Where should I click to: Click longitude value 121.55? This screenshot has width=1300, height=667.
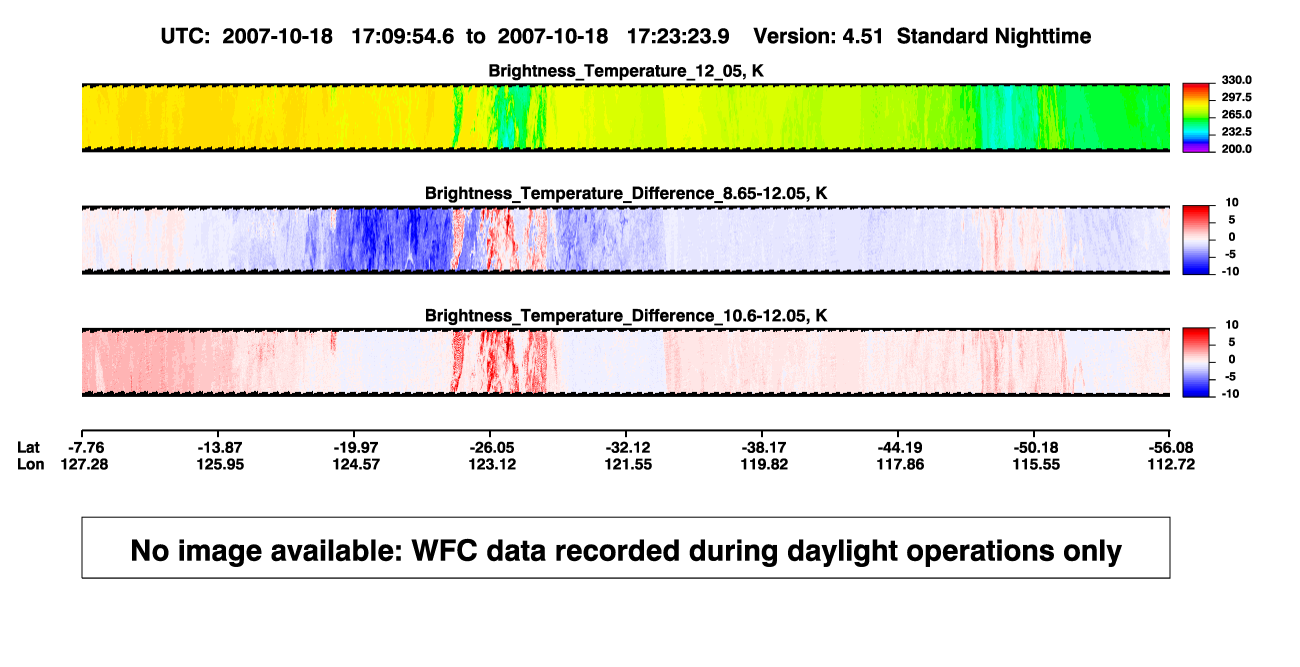tap(628, 464)
